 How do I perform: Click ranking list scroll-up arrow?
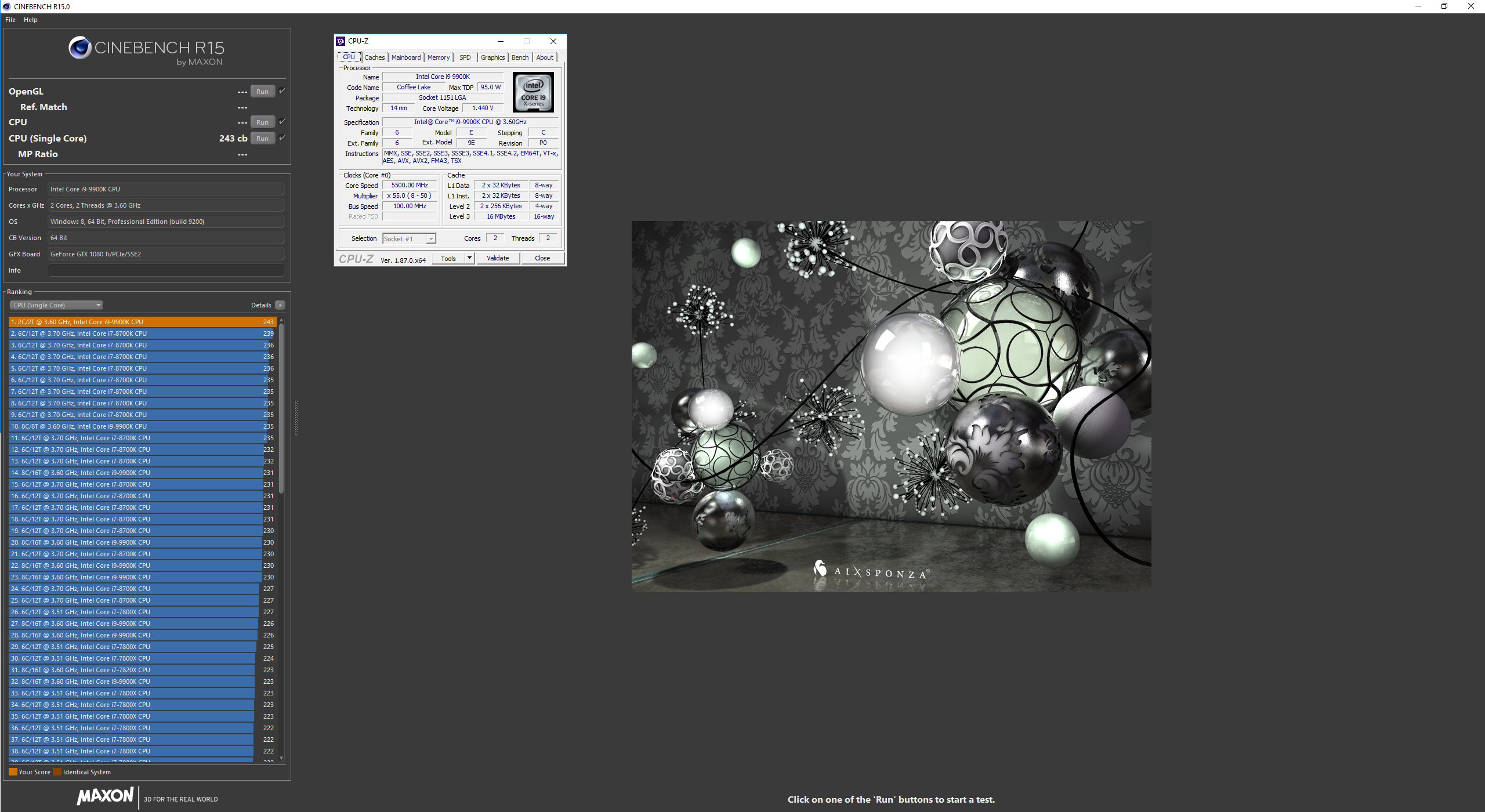tap(281, 320)
